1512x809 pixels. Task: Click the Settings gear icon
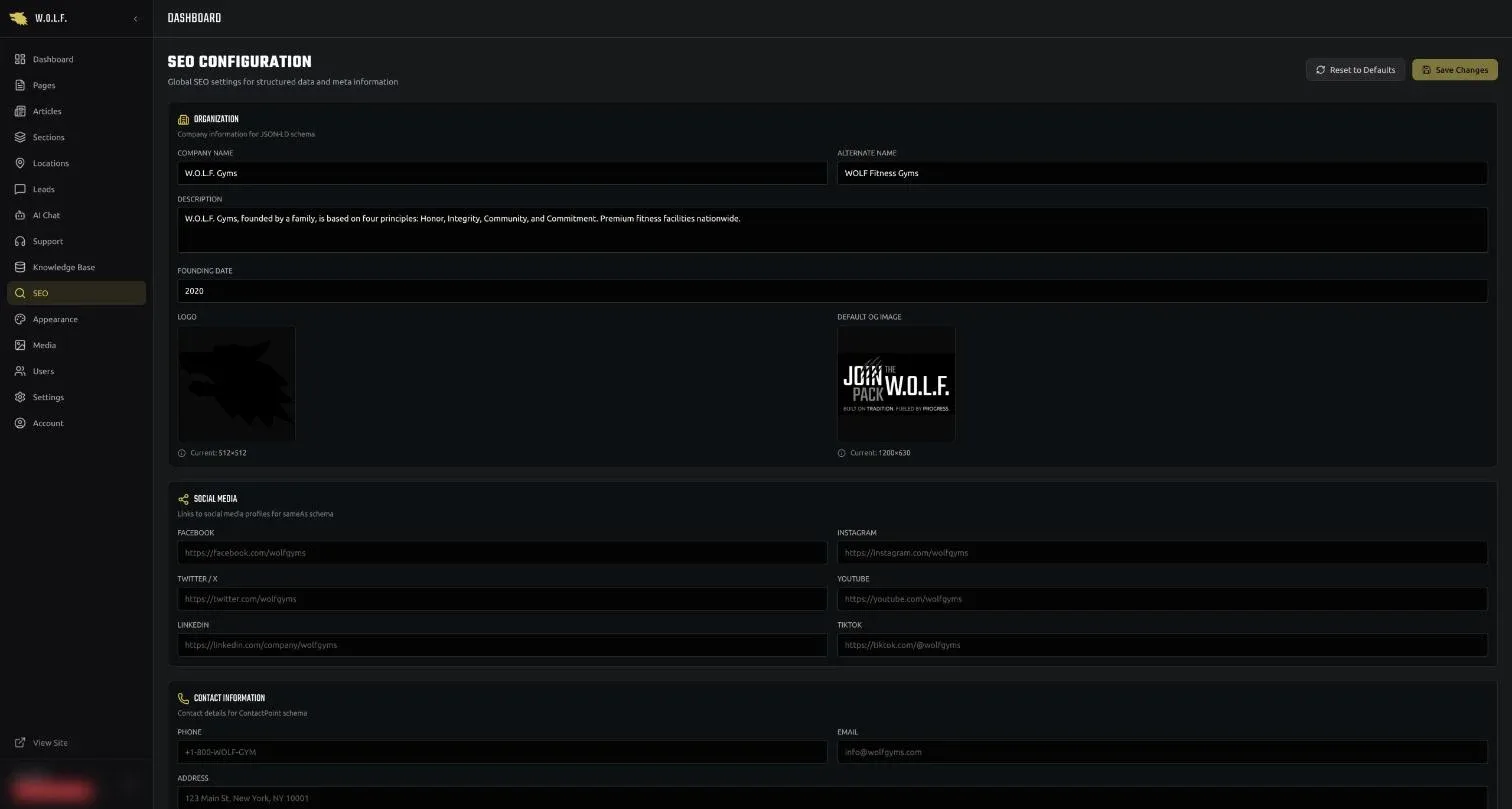click(x=20, y=397)
